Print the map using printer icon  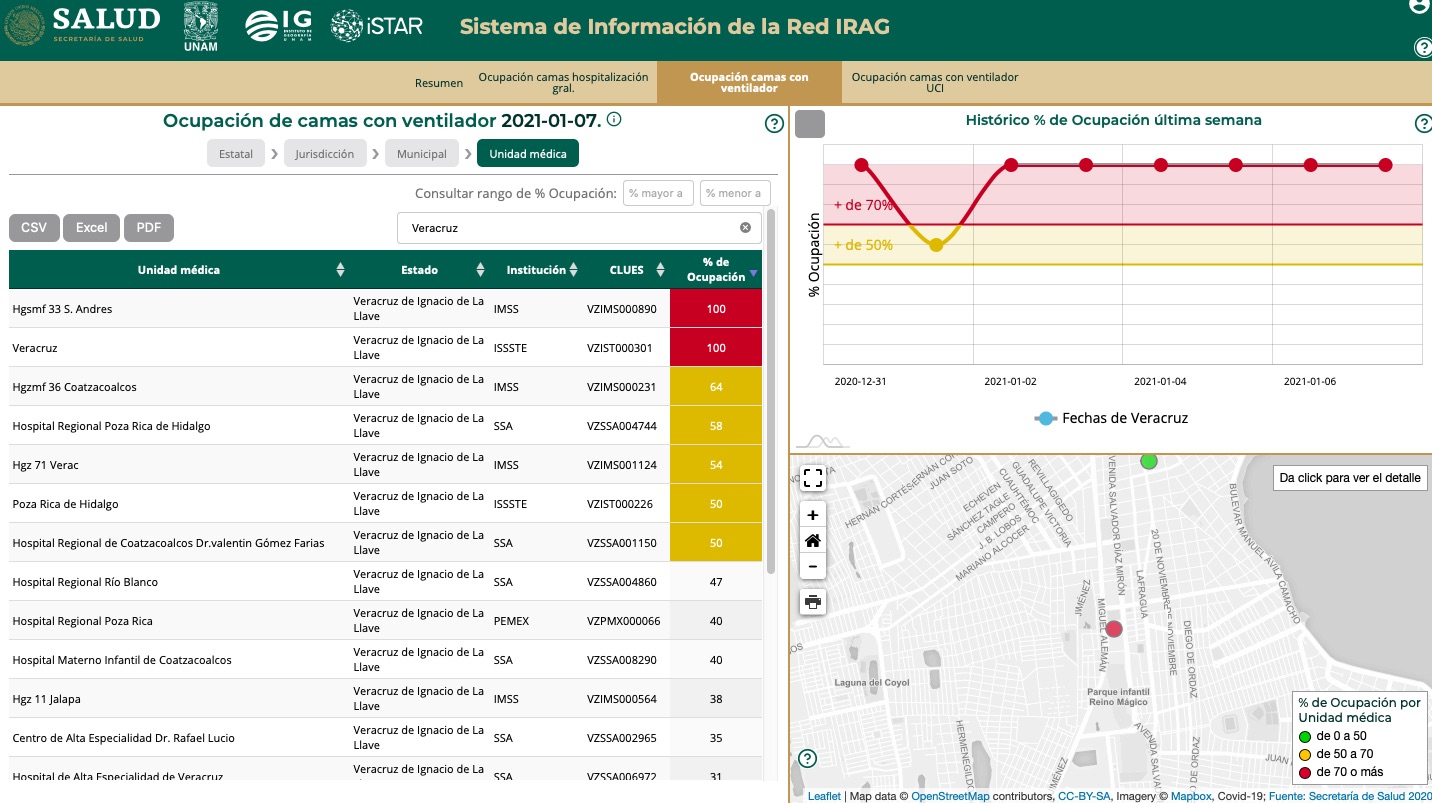pos(813,602)
